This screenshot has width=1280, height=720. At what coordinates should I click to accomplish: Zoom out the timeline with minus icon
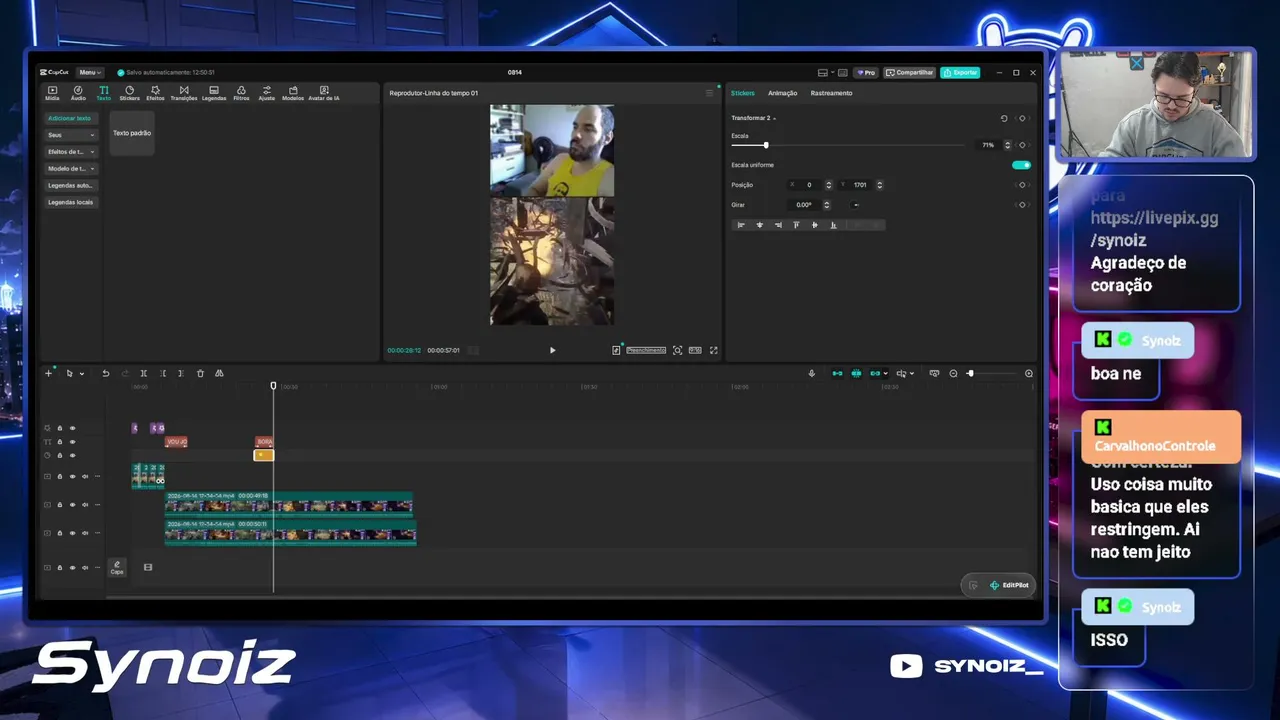point(953,373)
